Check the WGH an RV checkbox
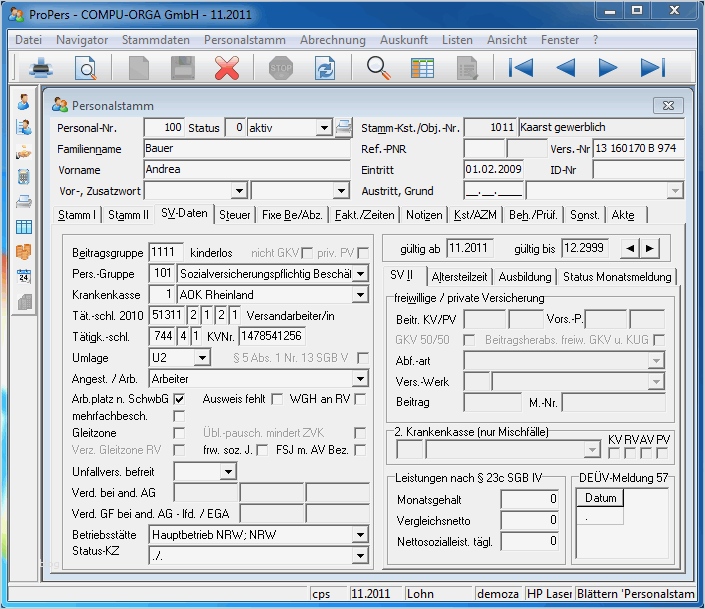705x609 pixels. (360, 399)
